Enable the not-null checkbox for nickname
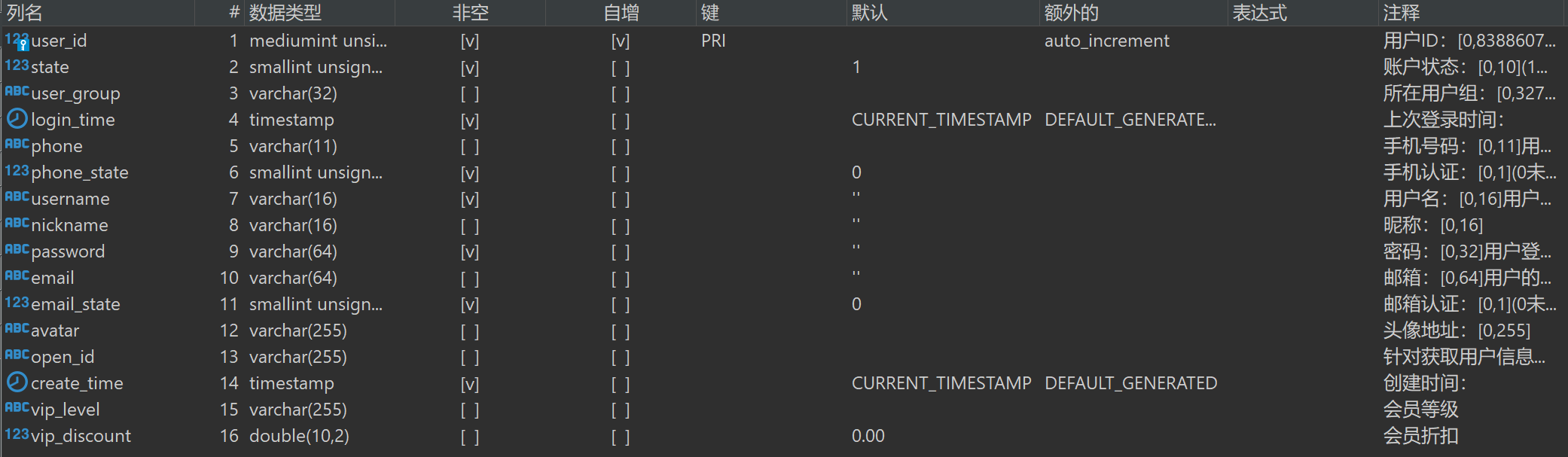This screenshot has height=457, width=1568. (x=470, y=226)
